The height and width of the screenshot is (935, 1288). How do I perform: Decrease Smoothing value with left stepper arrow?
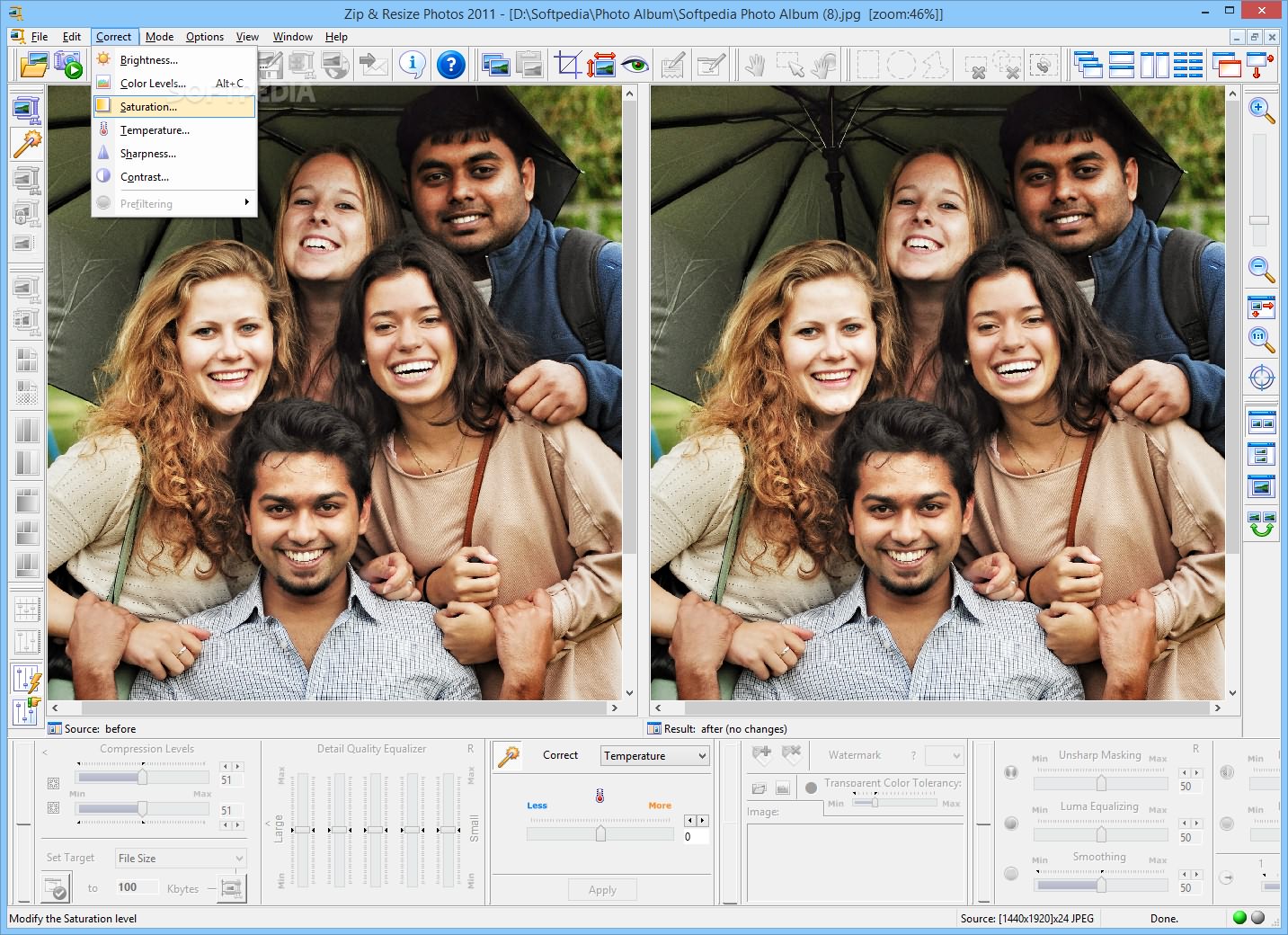click(x=1185, y=874)
